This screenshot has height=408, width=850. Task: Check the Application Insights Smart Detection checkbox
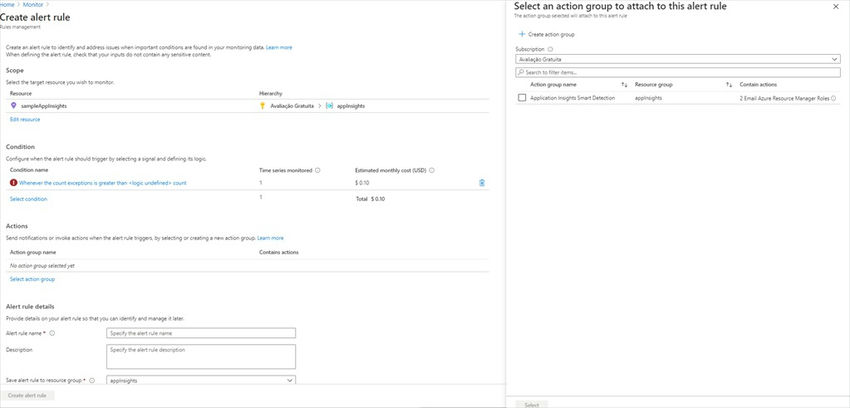(522, 98)
